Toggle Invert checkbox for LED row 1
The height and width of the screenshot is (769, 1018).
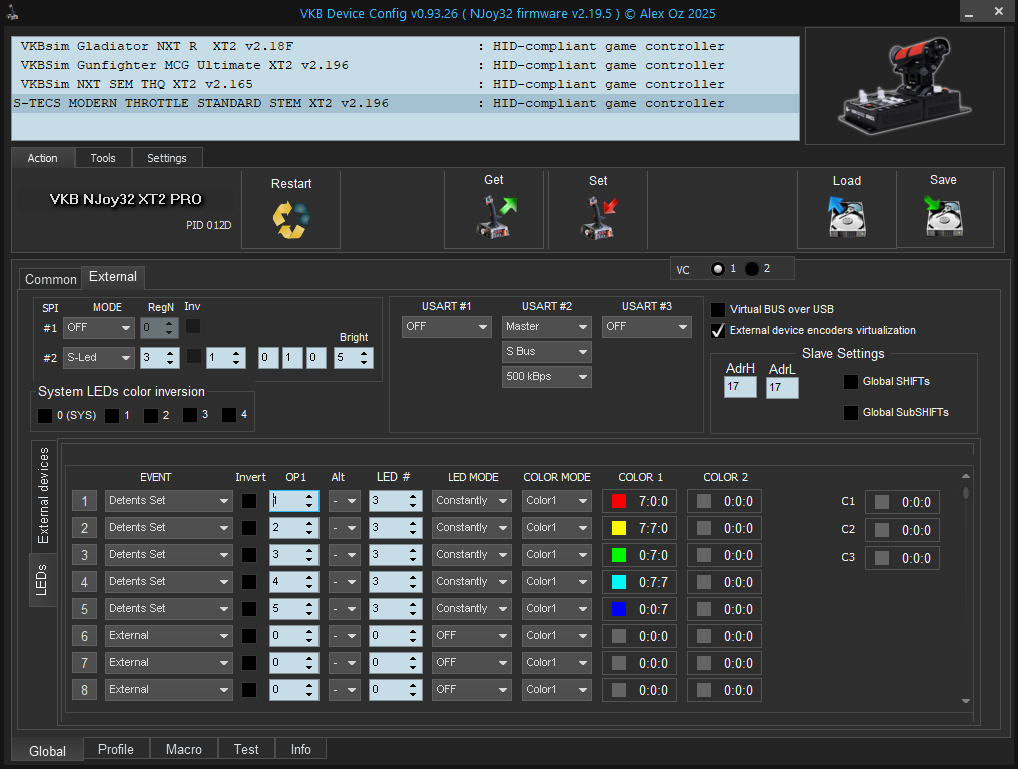(x=249, y=501)
